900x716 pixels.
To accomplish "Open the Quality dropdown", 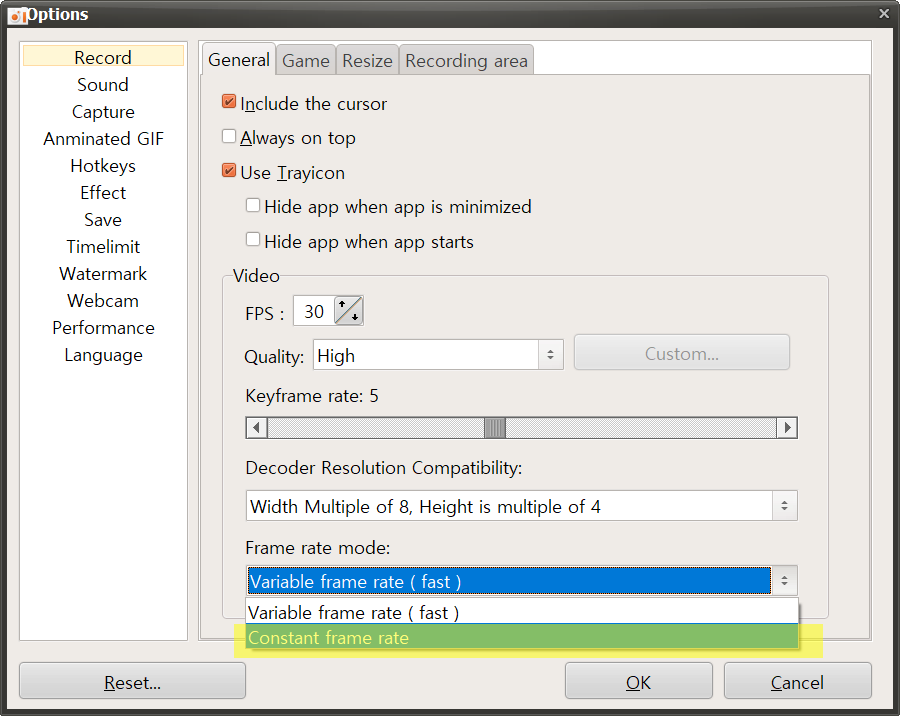I will [549, 354].
